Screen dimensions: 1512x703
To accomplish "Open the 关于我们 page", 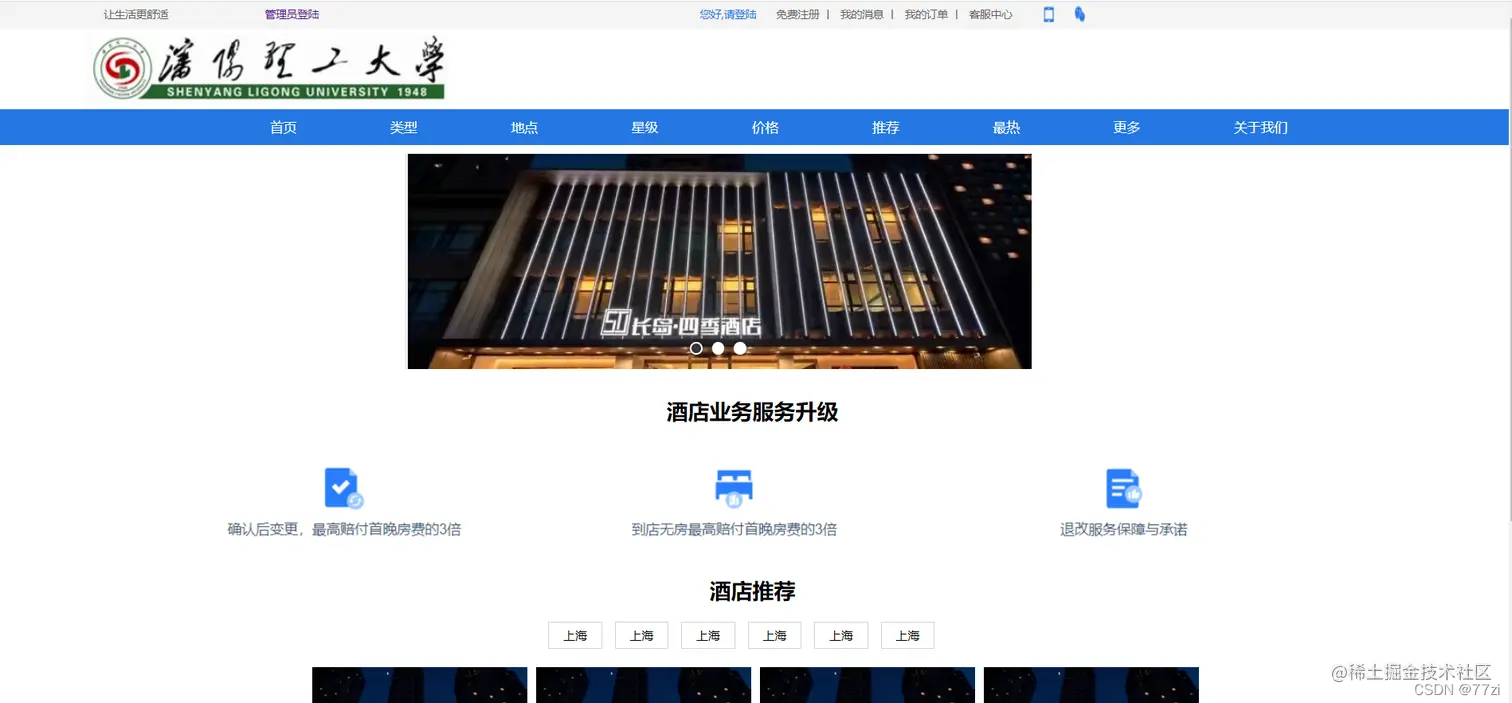I will coord(1260,127).
